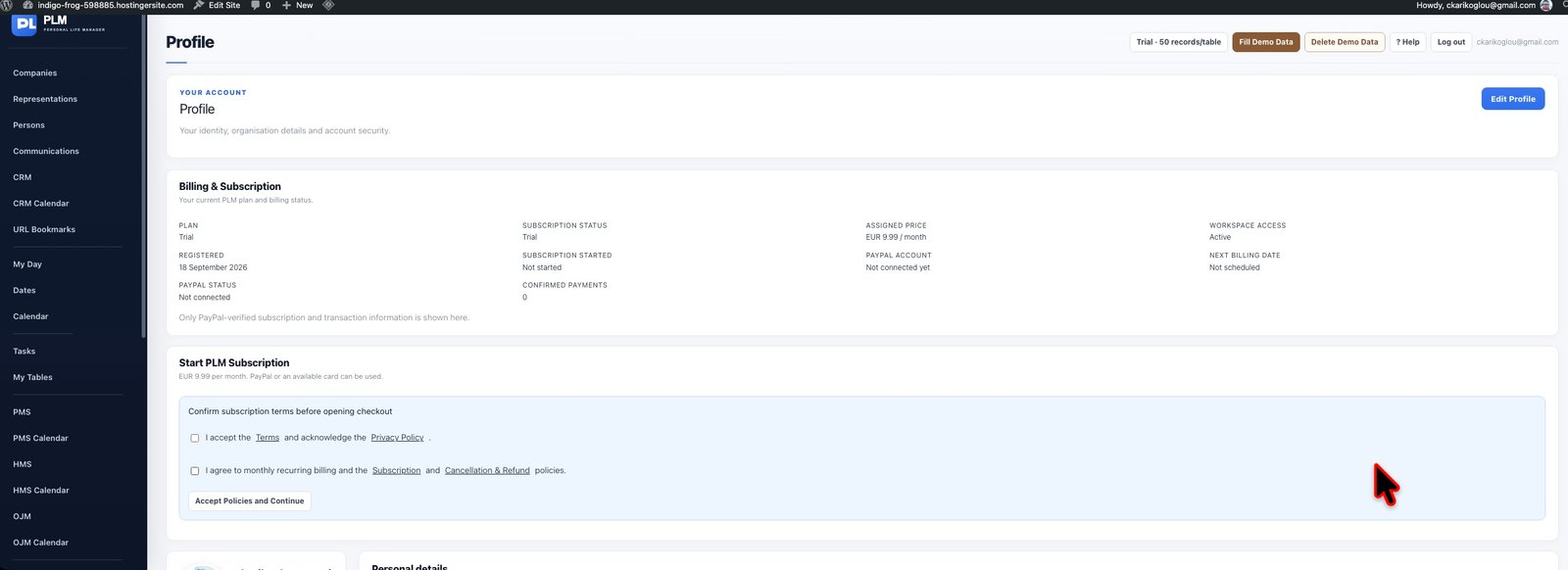The width and height of the screenshot is (1568, 570).
Task: Click the Workspace Access Active value
Action: click(1220, 237)
